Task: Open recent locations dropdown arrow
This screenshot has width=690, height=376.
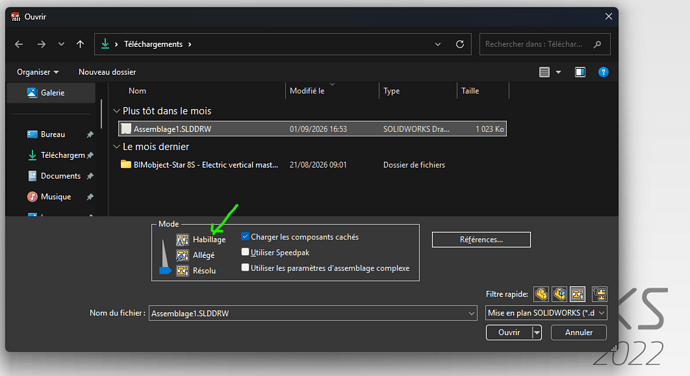Action: pyautogui.click(x=61, y=44)
